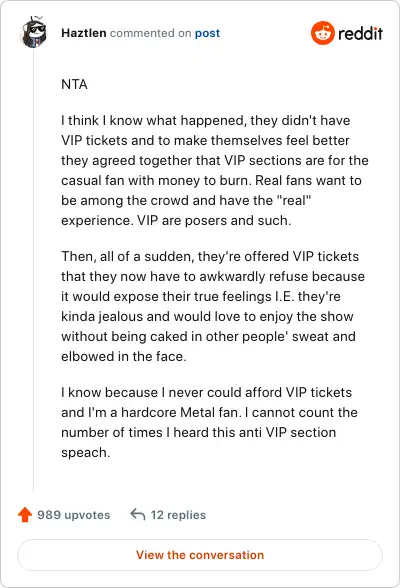Click the curved reply arrow icon
Screen dimensions: 400x588
(x=138, y=514)
